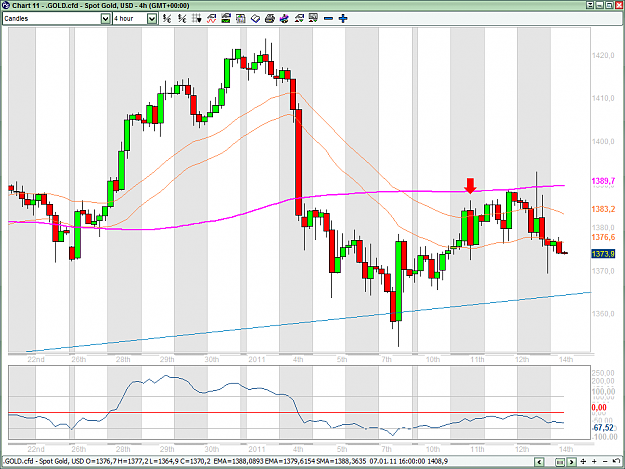
Task: Select the blue trendline on the chart
Action: [x=309, y=321]
